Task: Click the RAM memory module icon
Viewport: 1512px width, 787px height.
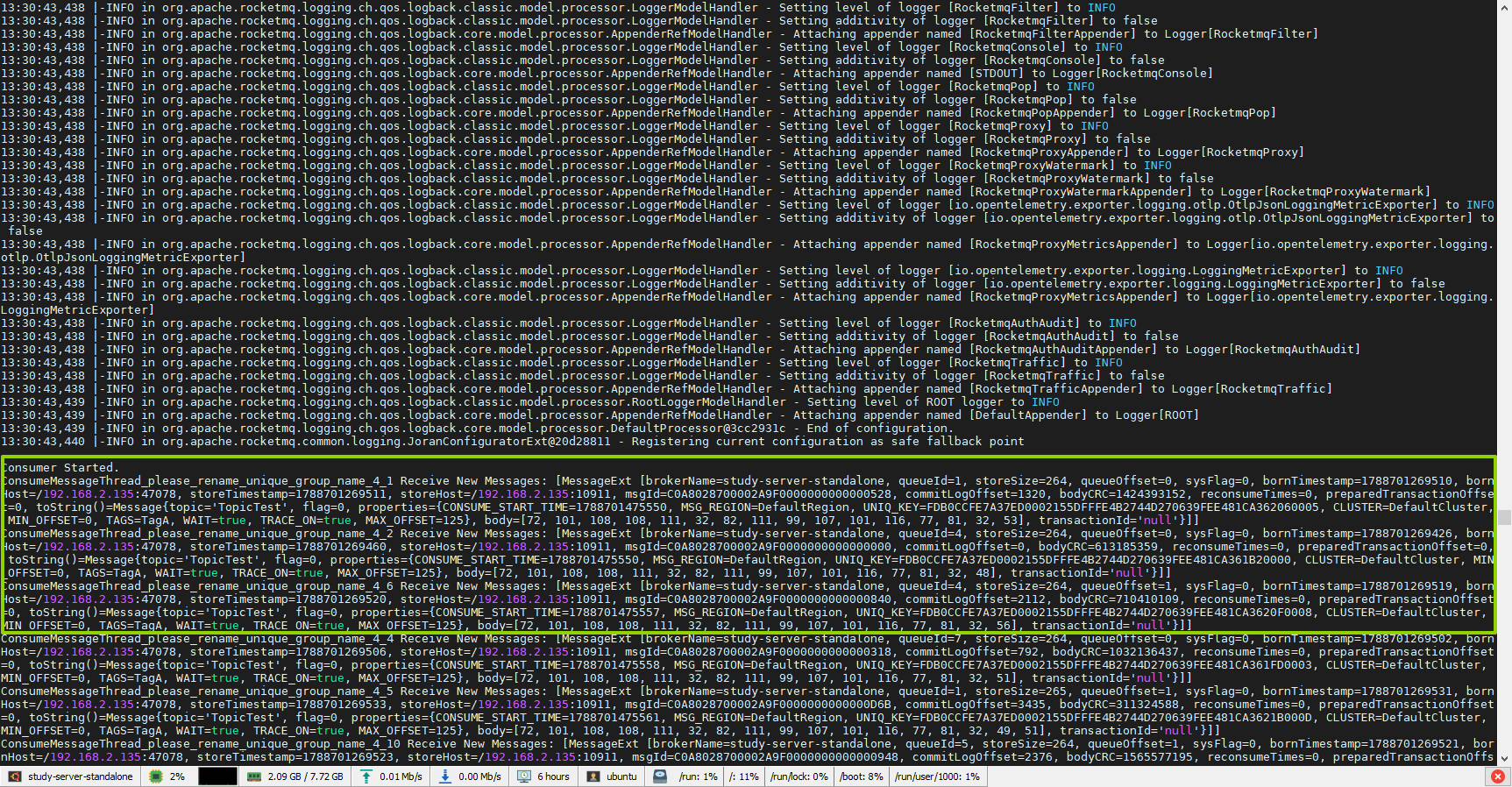Action: 254,776
